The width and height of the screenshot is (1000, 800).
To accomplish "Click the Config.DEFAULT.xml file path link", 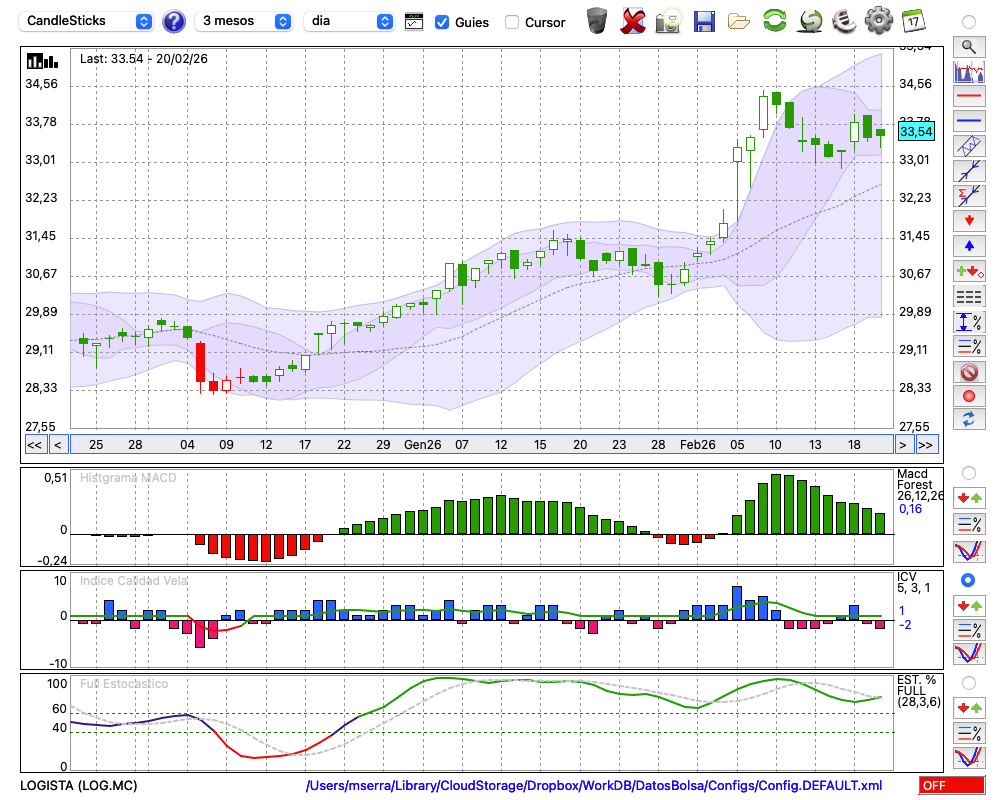I will point(594,786).
